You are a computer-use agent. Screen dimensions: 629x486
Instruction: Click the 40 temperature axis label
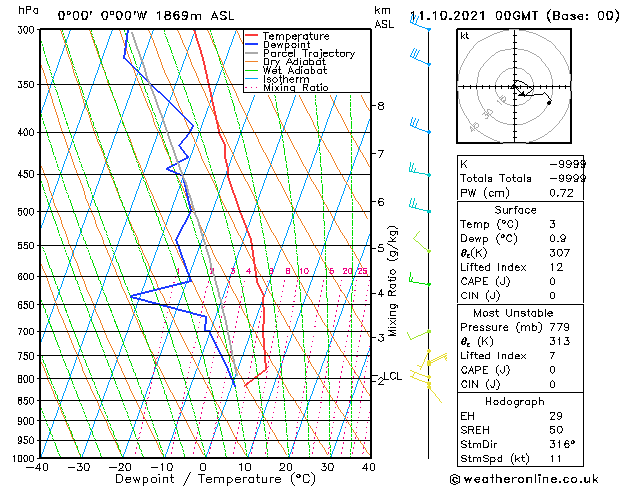[369, 468]
